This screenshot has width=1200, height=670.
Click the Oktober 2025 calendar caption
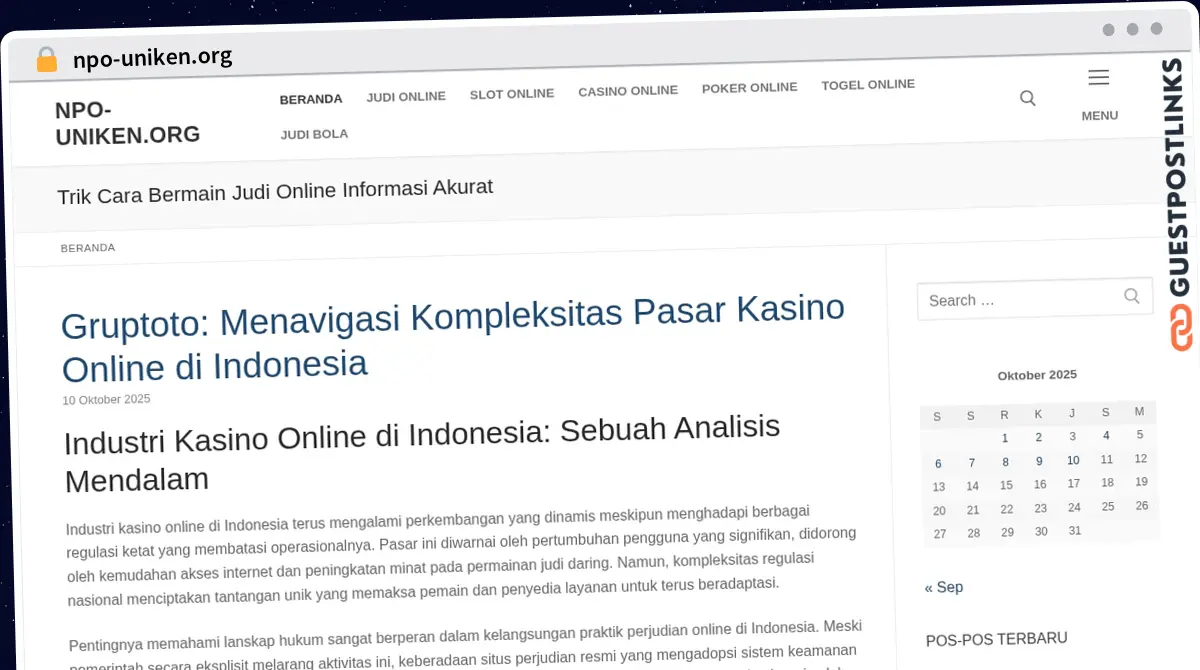(x=1037, y=375)
